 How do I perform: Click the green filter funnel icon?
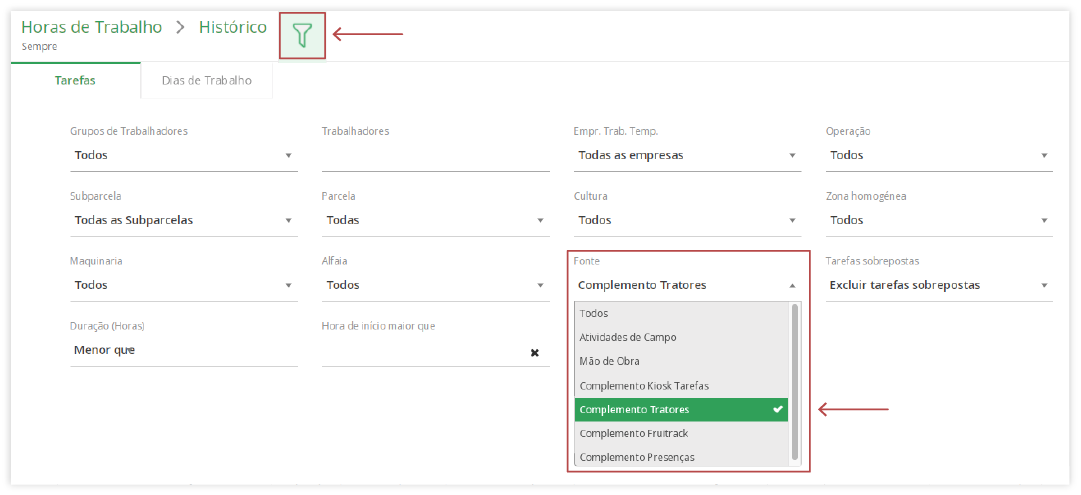[302, 34]
